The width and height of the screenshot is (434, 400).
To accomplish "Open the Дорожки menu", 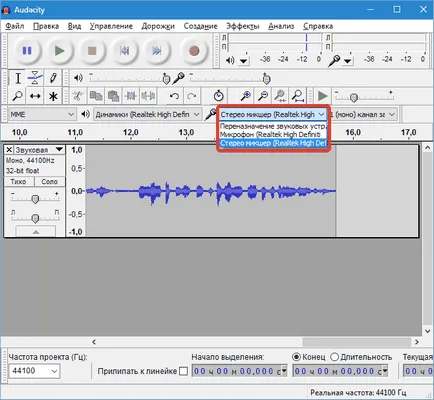I will pyautogui.click(x=158, y=26).
